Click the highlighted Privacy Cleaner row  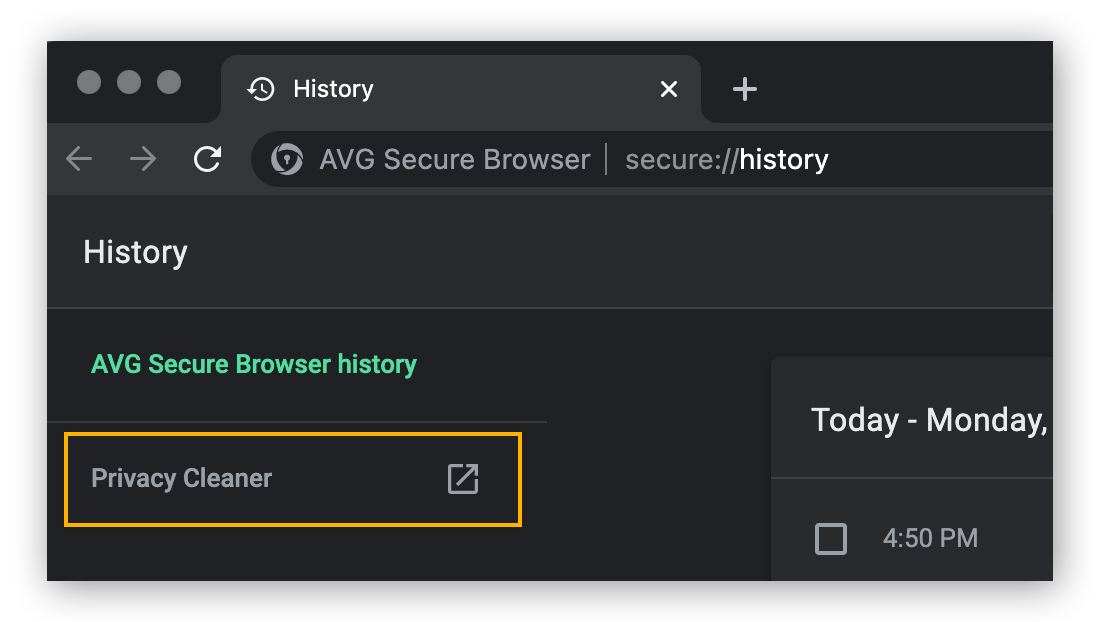[x=293, y=479]
